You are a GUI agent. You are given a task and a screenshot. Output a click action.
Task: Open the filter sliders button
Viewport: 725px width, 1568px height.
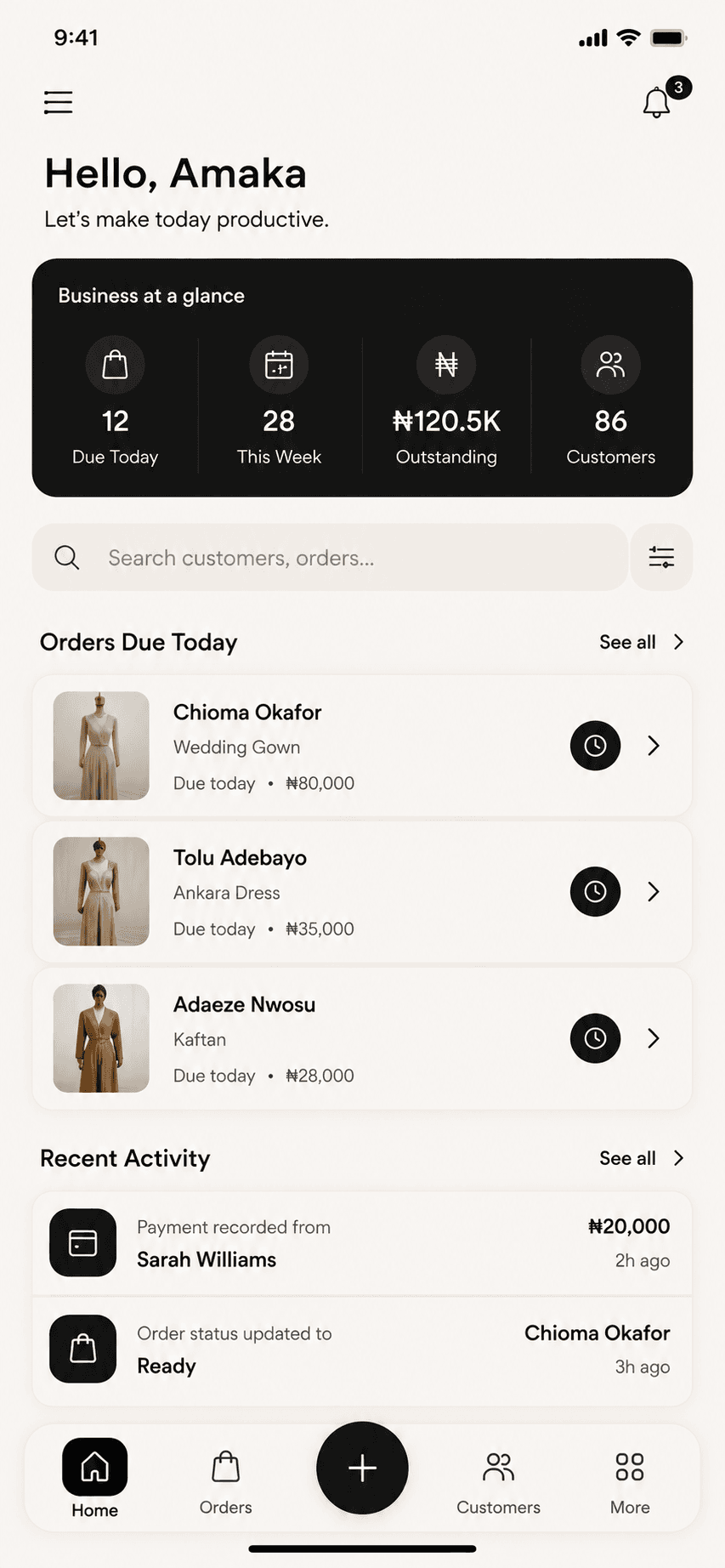(661, 557)
